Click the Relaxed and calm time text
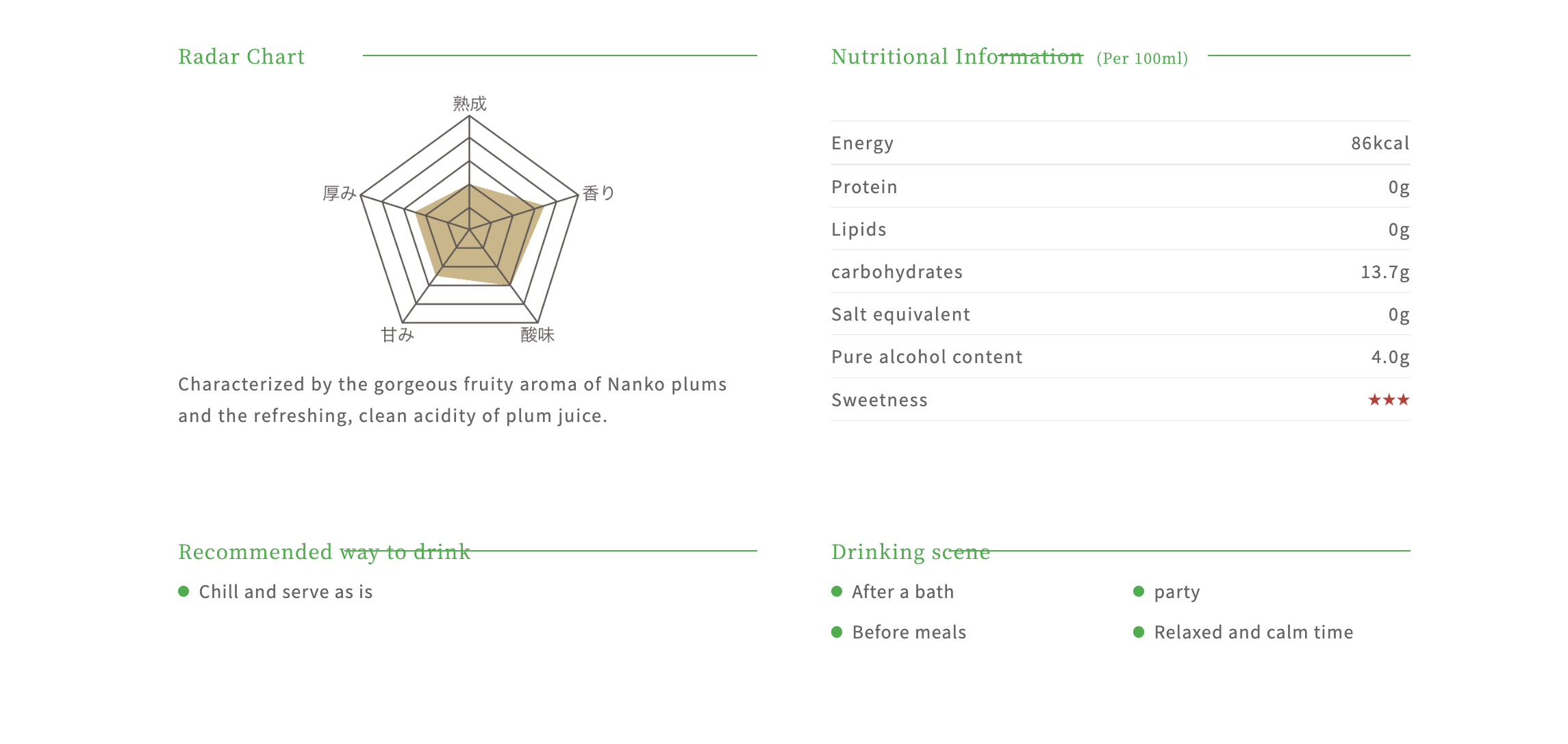Image resolution: width=1568 pixels, height=744 pixels. coord(1254,632)
